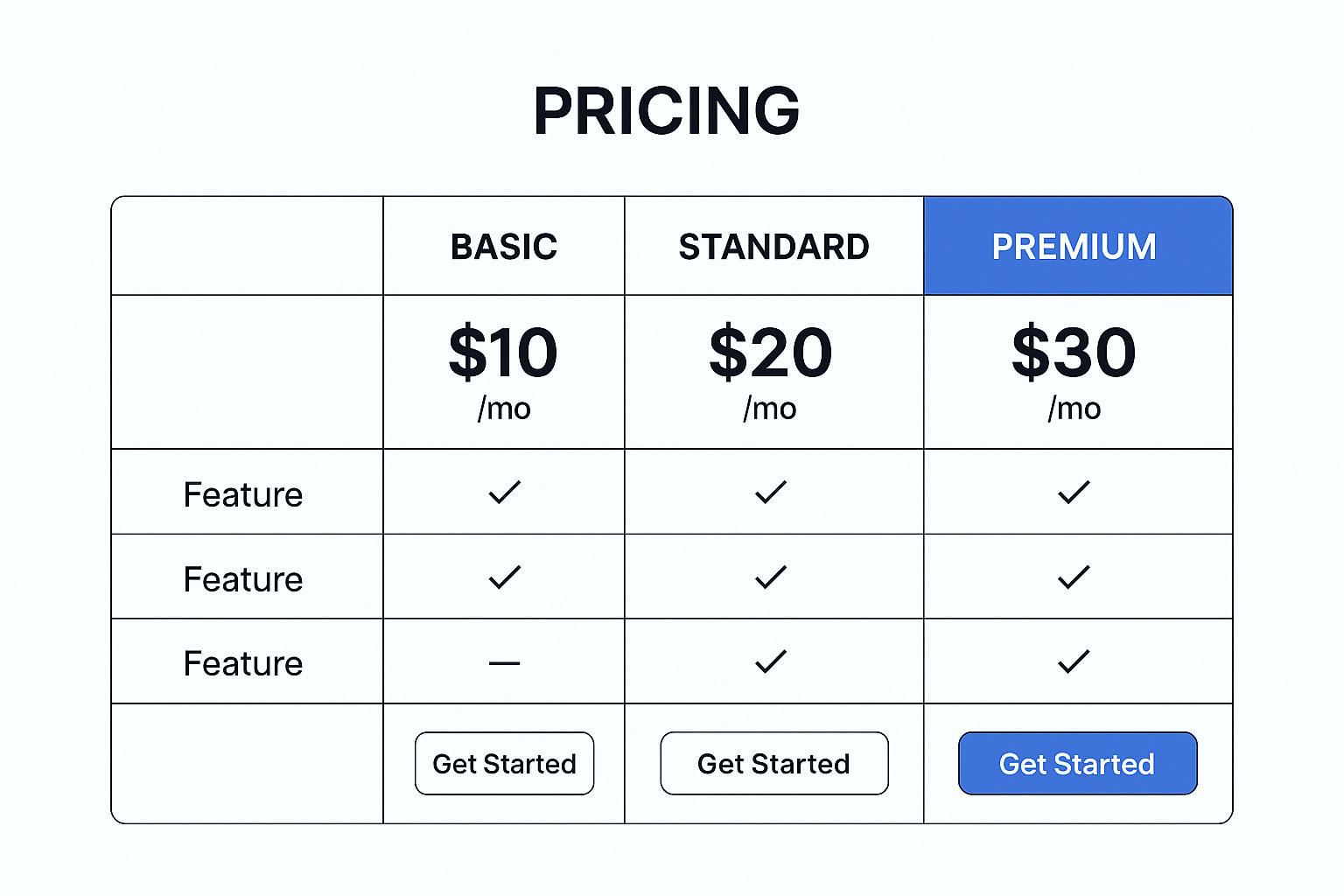Click the Standard plan's second feature checkmark
The height and width of the screenshot is (896, 1344).
[771, 577]
